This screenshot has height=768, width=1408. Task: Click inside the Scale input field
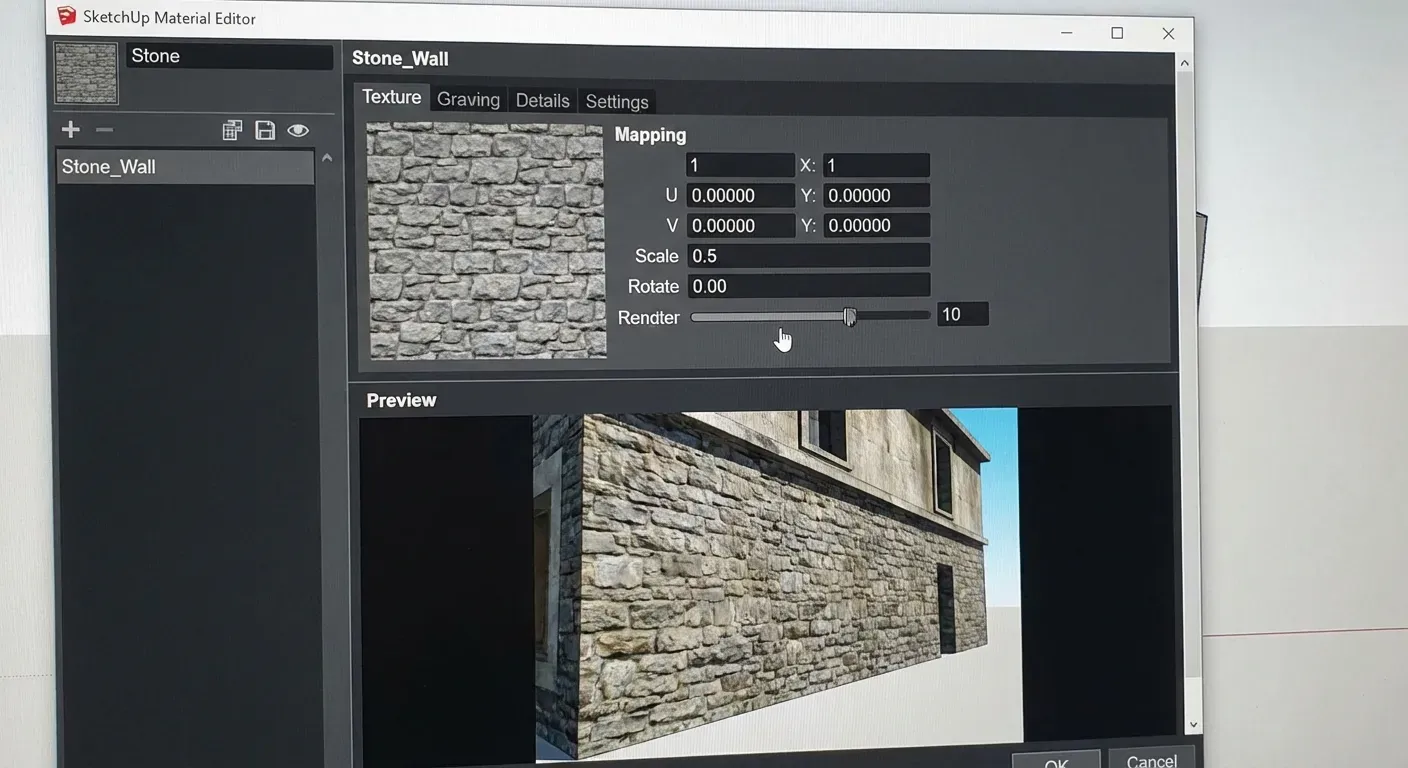click(808, 255)
